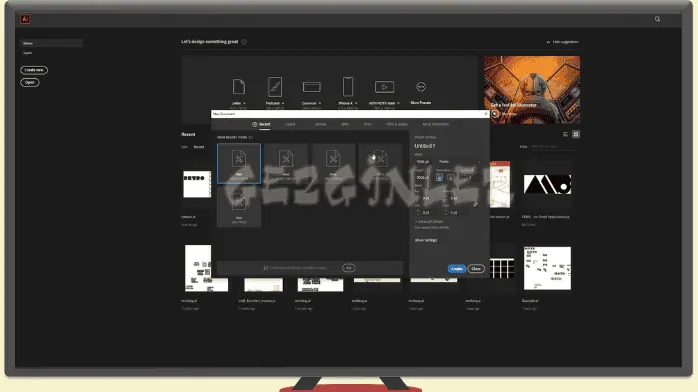Click the More Settings button
Image resolution: width=698 pixels, height=392 pixels.
click(x=426, y=240)
